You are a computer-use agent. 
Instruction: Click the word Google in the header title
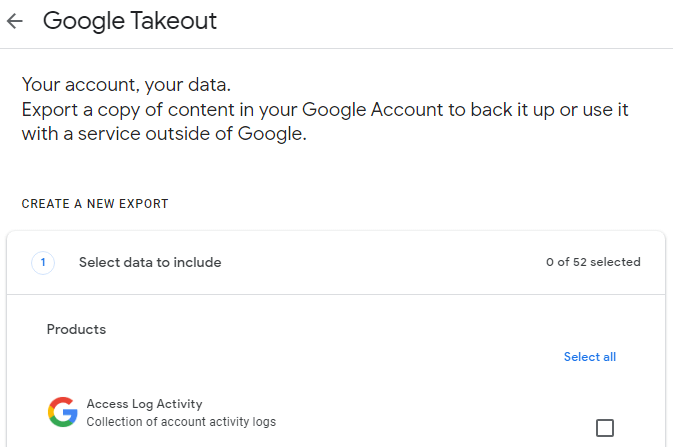pos(84,21)
